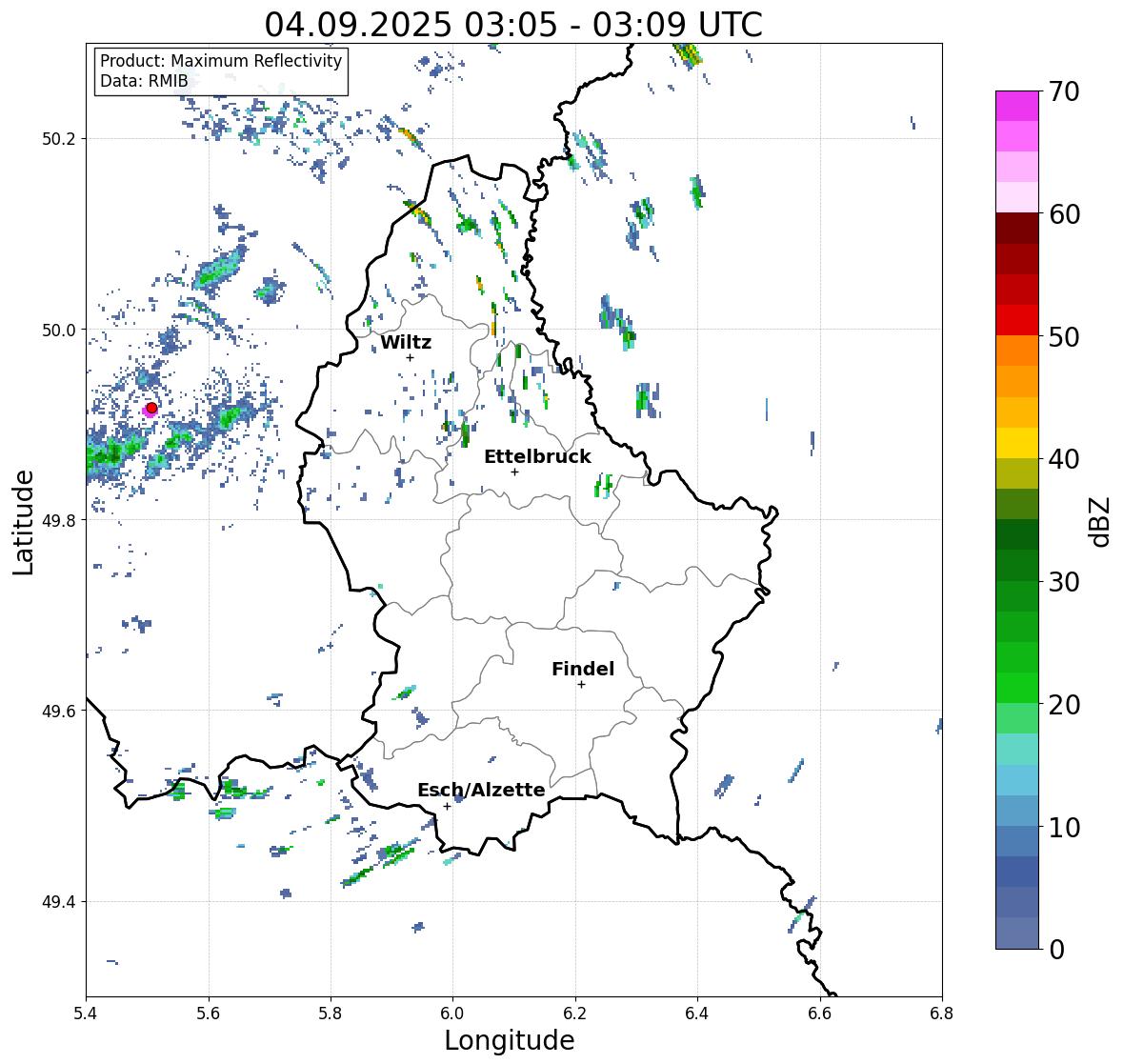Click the latitude tick label 49.8

[59, 520]
